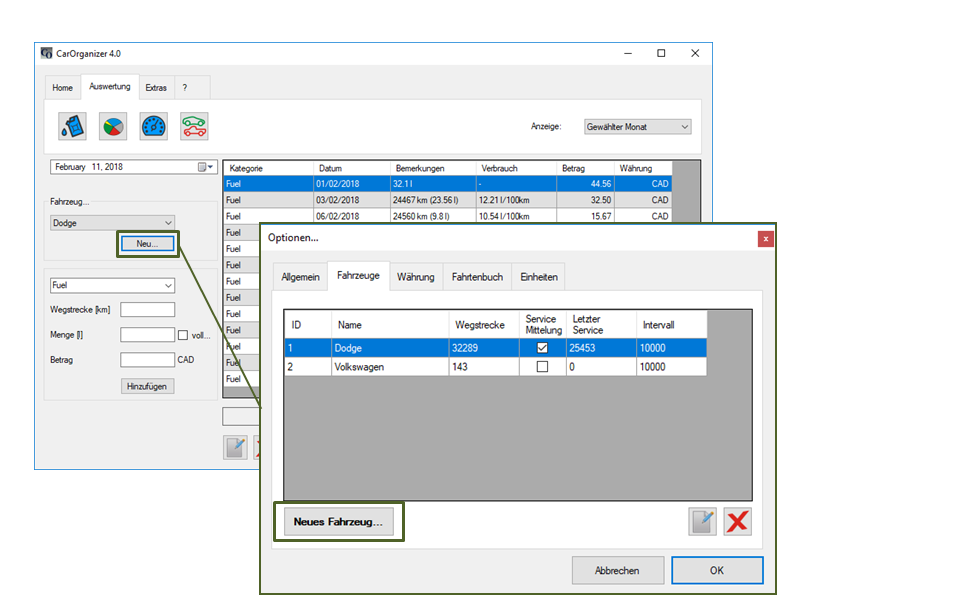This screenshot has height=600, width=960.
Task: Click the pie chart statistics icon
Action: 113,126
